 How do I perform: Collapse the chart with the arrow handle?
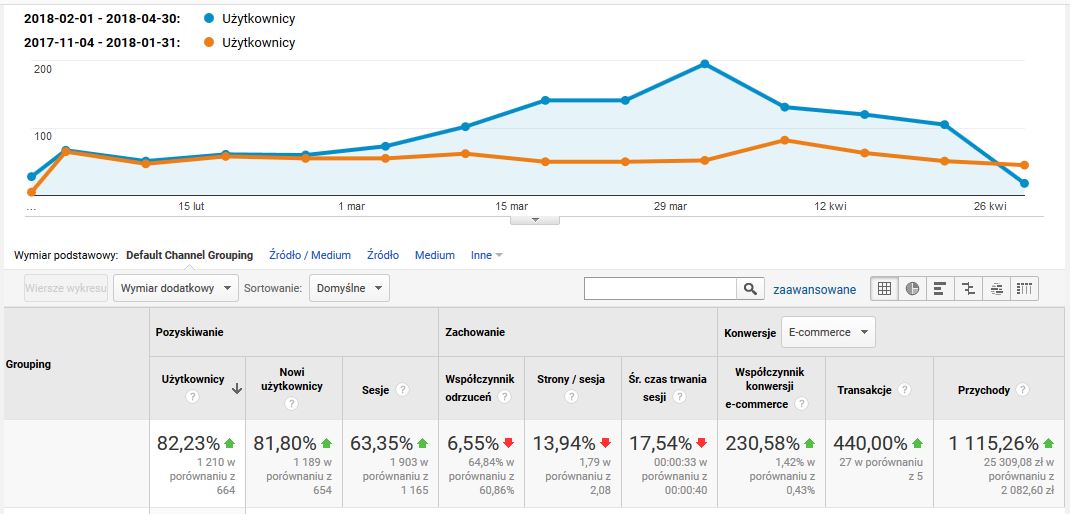tap(535, 220)
